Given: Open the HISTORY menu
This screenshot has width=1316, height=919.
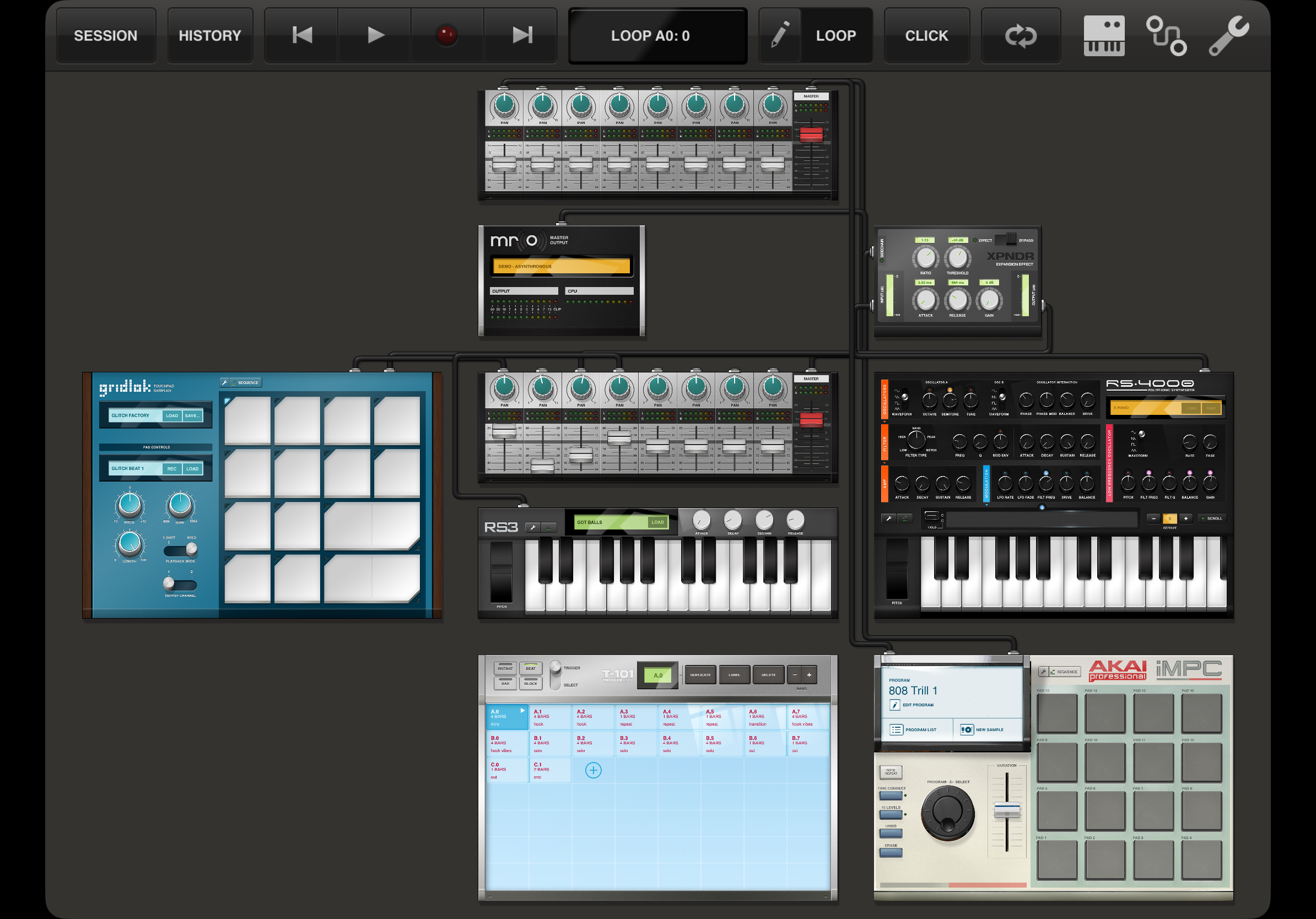Looking at the screenshot, I should coord(211,35).
